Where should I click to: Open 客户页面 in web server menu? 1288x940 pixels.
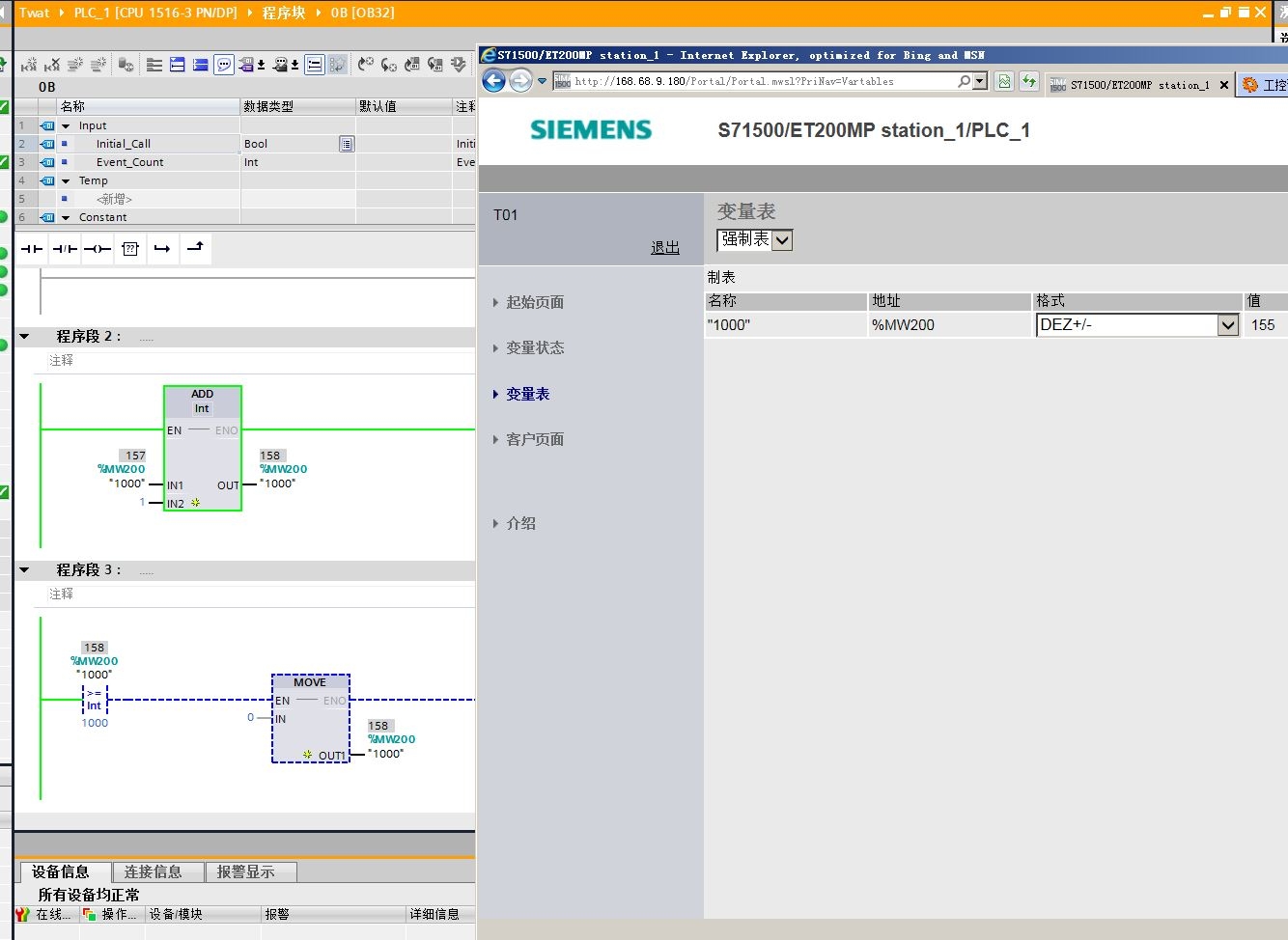[535, 439]
